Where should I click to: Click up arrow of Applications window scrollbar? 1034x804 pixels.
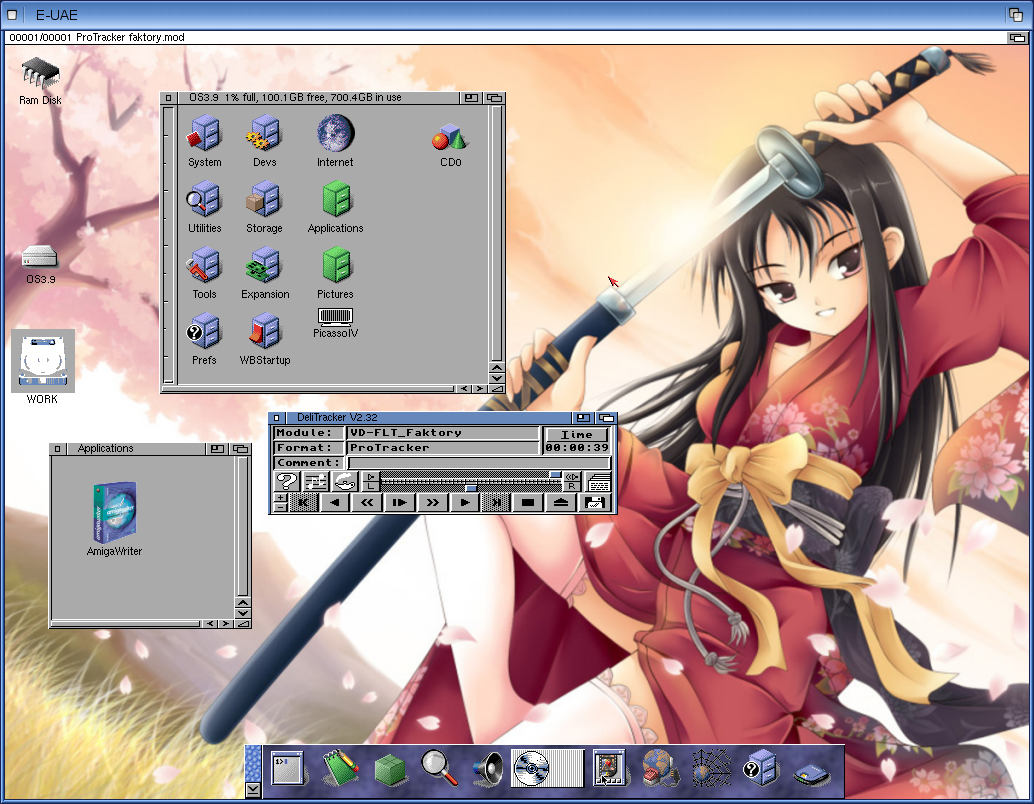coord(243,603)
